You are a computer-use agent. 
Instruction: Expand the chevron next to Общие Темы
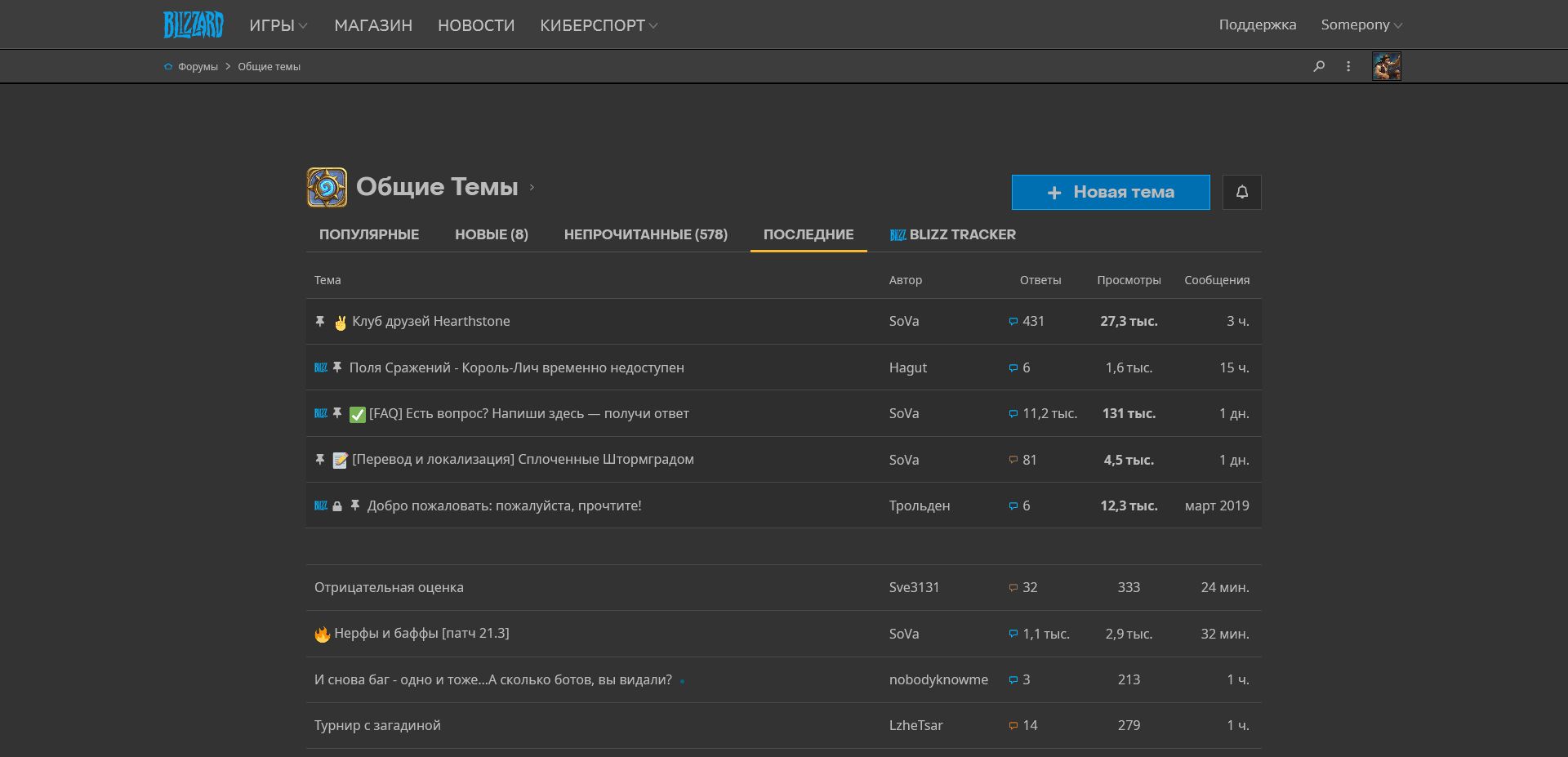coord(532,188)
